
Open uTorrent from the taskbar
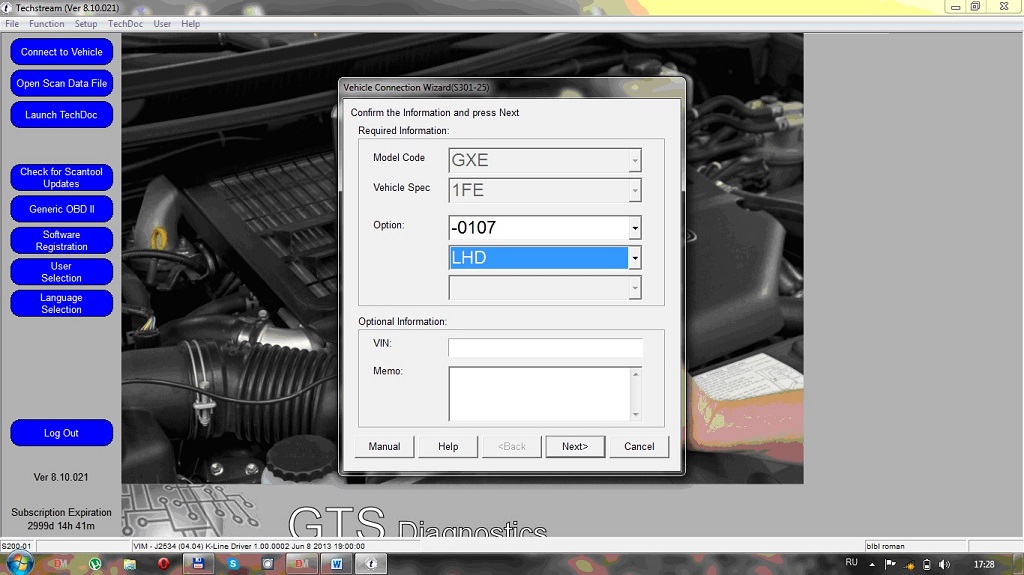[x=95, y=563]
